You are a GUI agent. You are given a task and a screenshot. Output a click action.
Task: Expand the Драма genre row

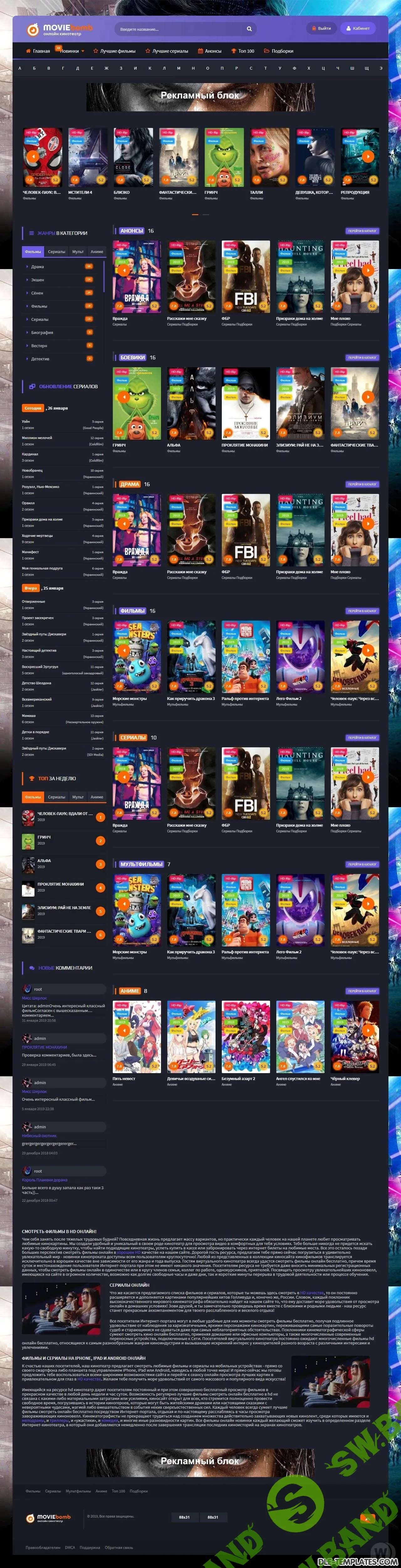click(x=60, y=267)
